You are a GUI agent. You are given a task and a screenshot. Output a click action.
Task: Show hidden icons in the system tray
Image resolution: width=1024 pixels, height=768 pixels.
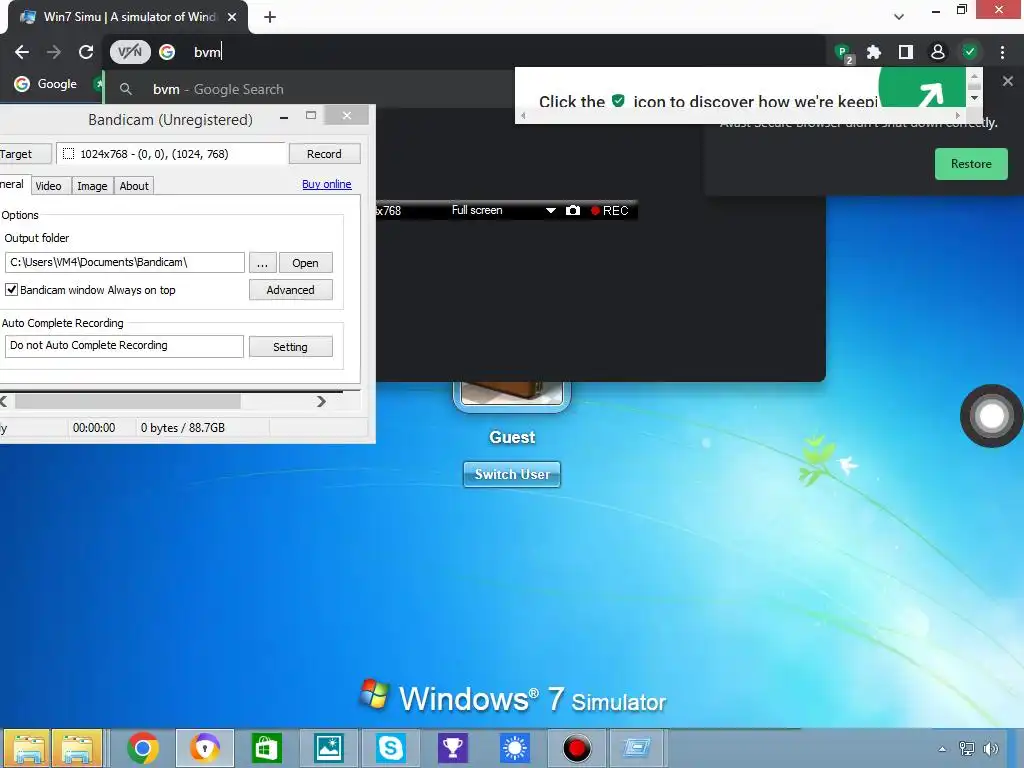pyautogui.click(x=942, y=749)
